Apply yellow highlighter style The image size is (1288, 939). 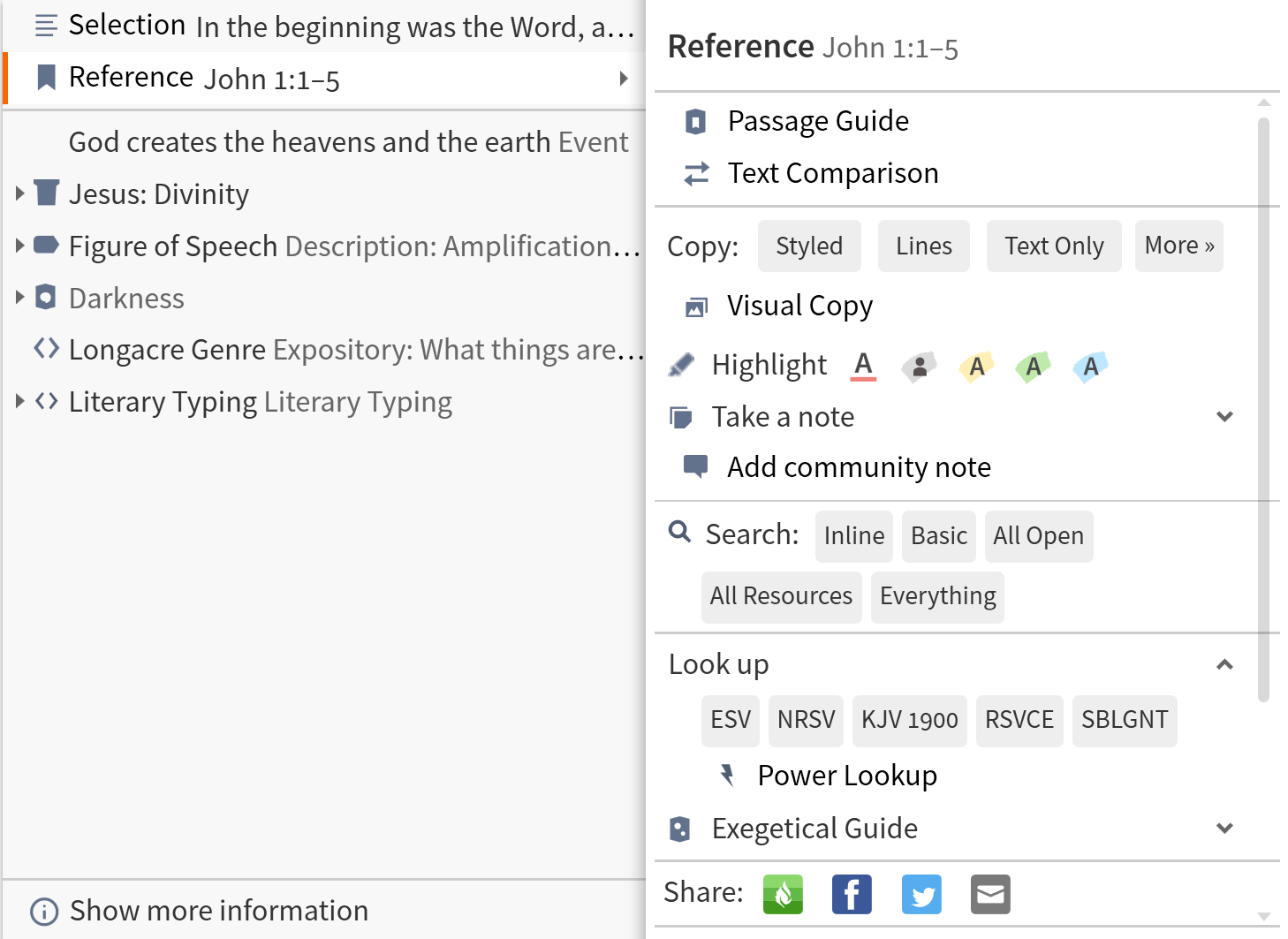click(976, 366)
